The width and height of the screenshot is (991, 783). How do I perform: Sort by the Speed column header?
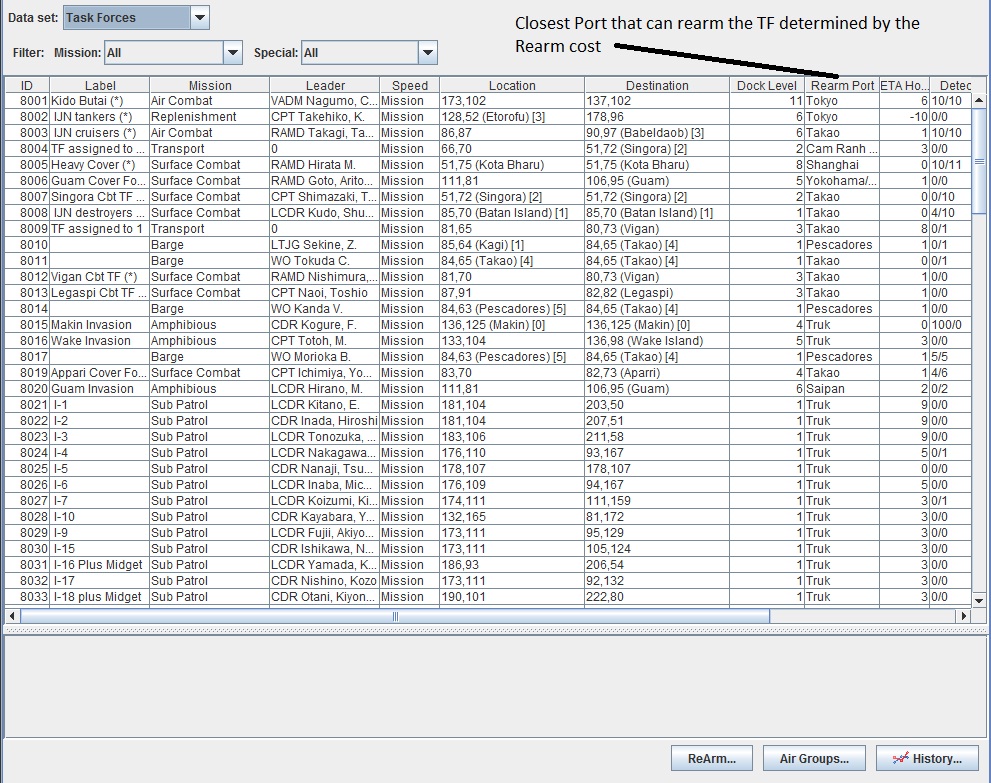410,85
